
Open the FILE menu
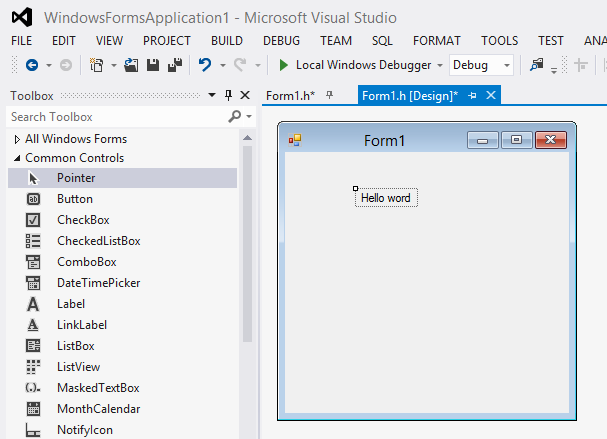[22, 41]
